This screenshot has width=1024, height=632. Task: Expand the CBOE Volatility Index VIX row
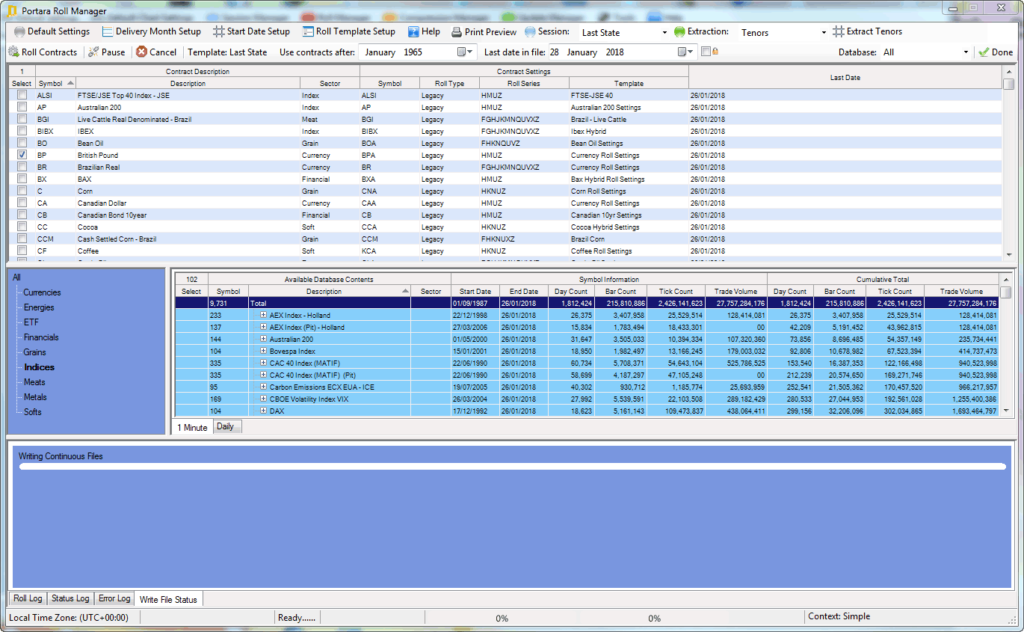click(x=263, y=399)
